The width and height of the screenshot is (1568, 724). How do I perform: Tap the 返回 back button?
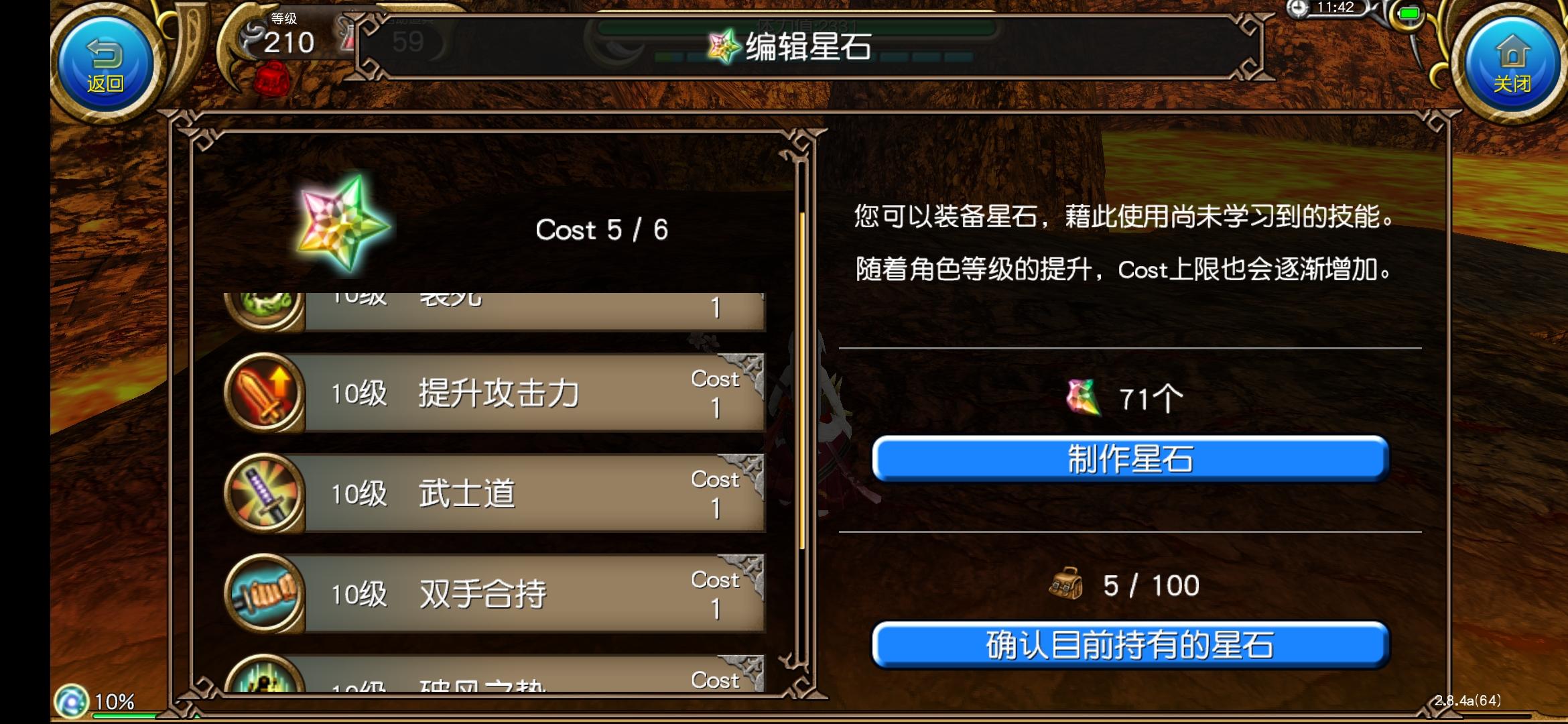(x=106, y=65)
